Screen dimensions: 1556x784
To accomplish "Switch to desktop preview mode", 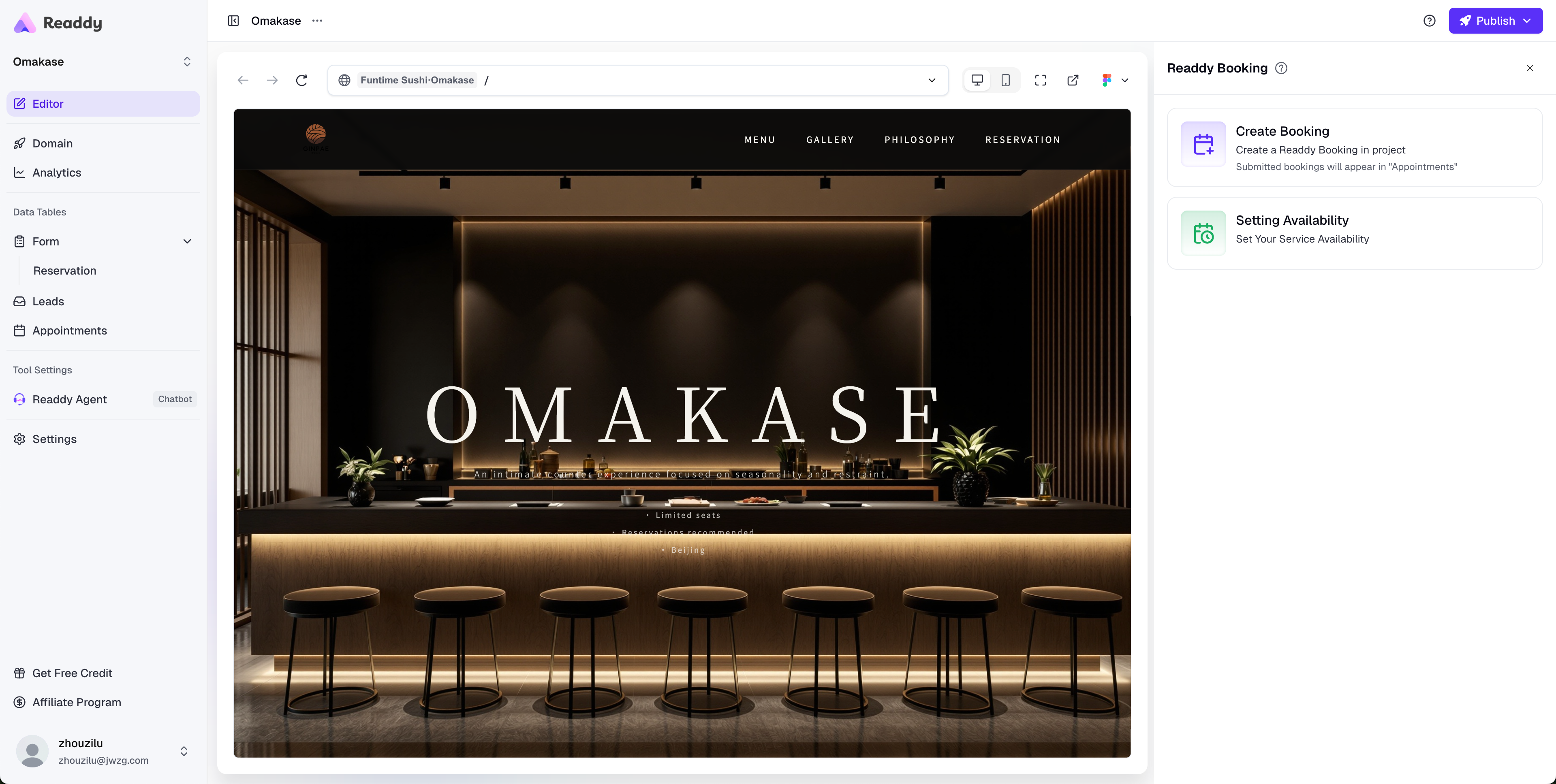I will 977,80.
